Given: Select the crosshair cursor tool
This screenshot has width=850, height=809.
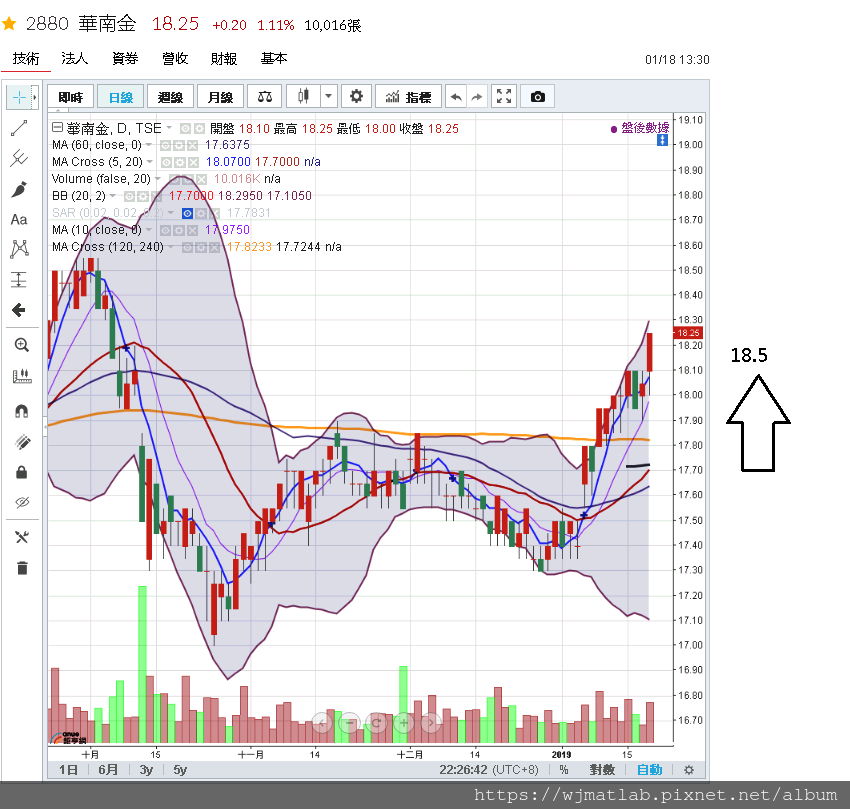Looking at the screenshot, I should (x=19, y=98).
